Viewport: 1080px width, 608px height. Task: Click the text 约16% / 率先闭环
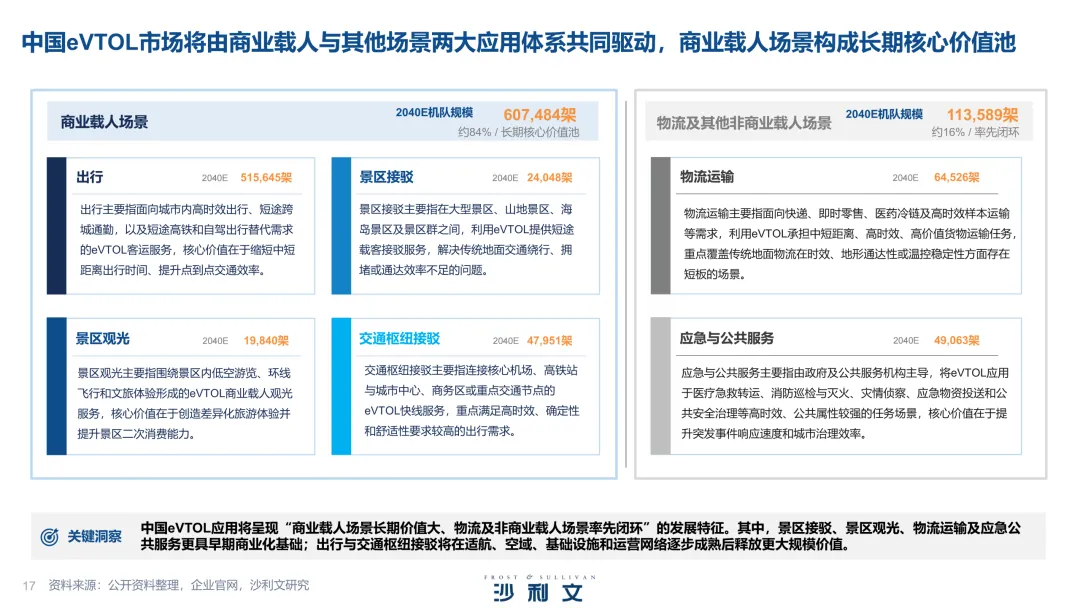pyautogui.click(x=975, y=132)
